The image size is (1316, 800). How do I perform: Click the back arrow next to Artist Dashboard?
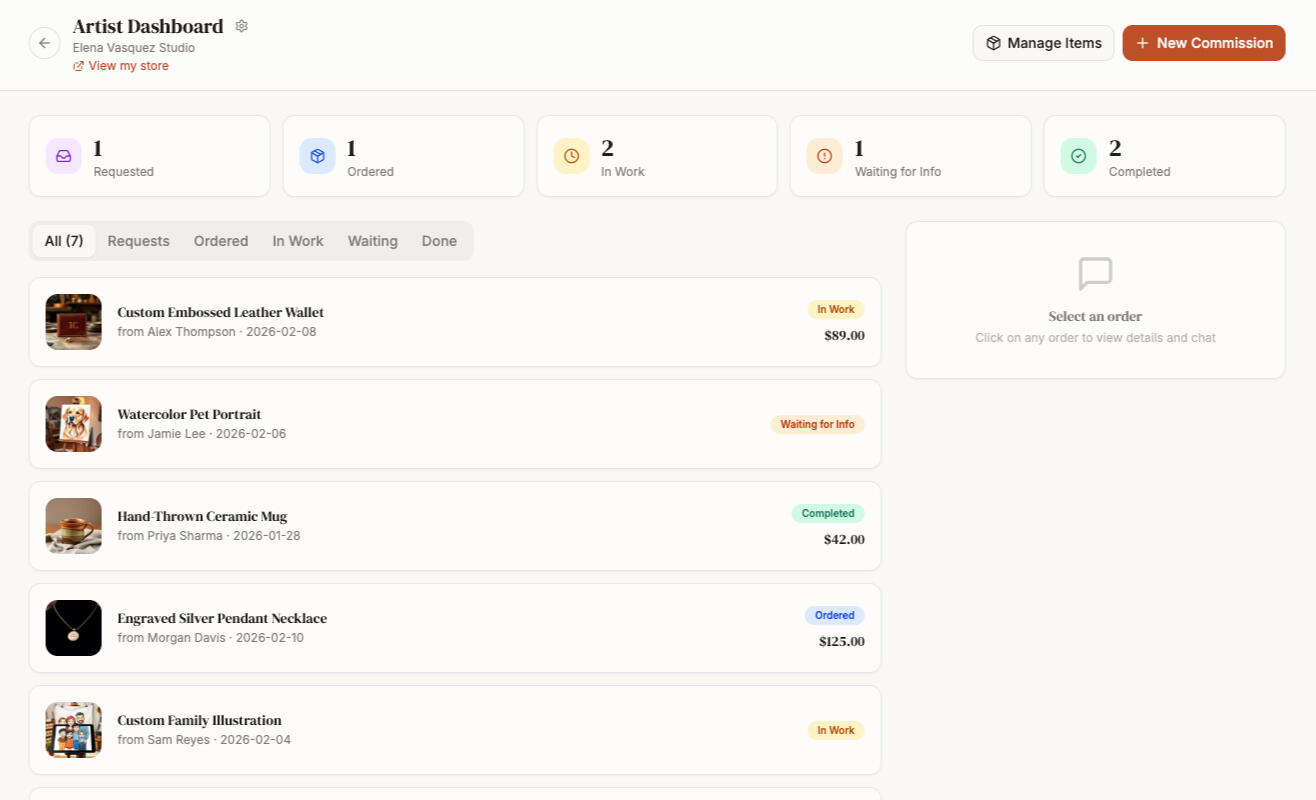pos(44,43)
